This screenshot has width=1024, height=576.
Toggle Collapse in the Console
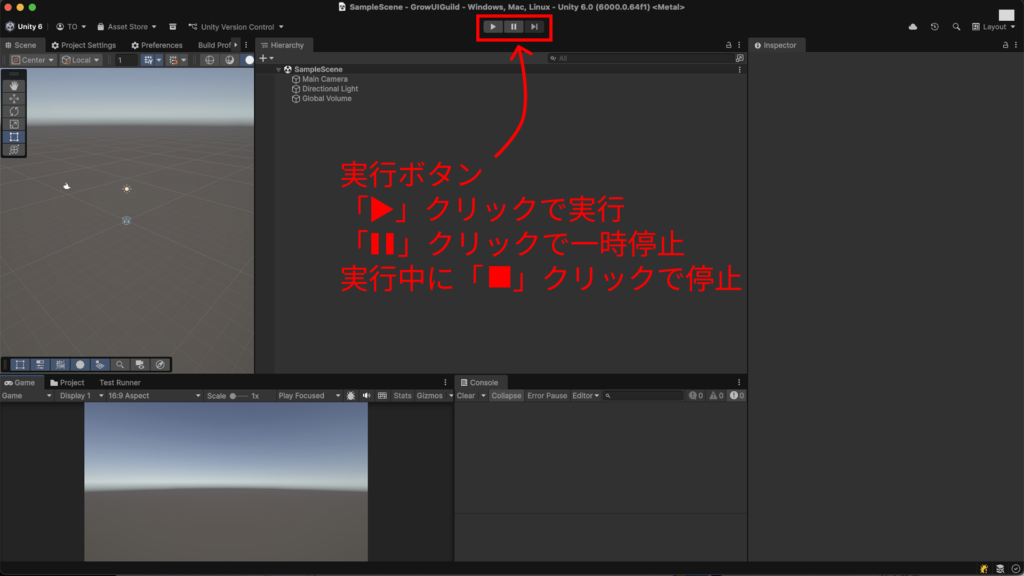point(506,396)
